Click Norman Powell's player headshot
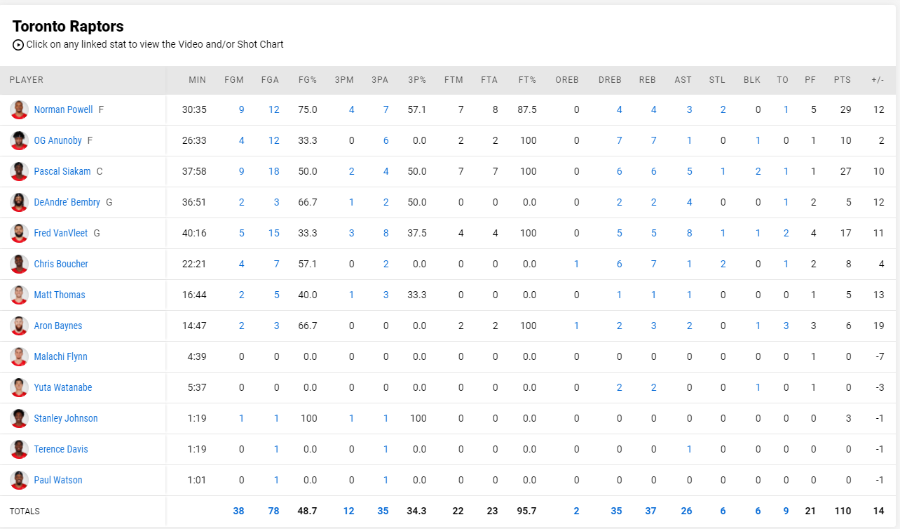 (x=19, y=110)
